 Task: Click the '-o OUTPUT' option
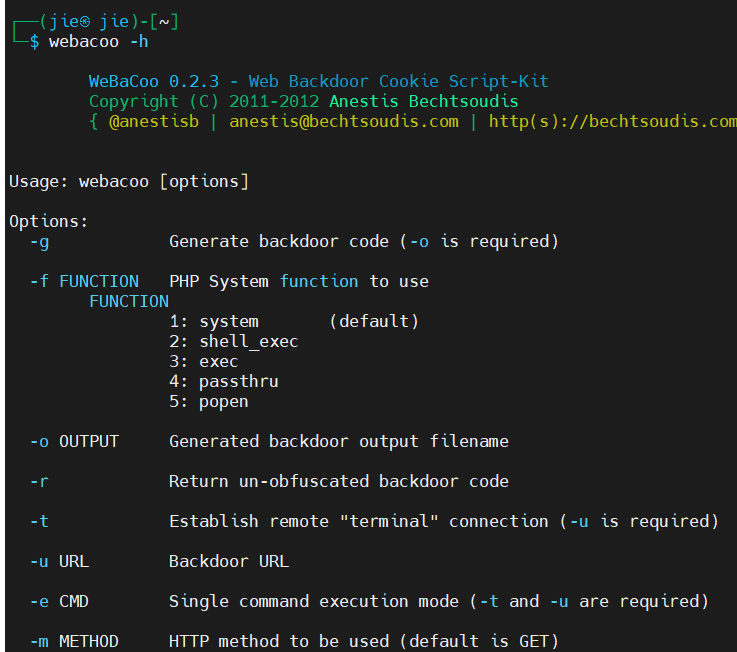pyautogui.click(x=74, y=441)
